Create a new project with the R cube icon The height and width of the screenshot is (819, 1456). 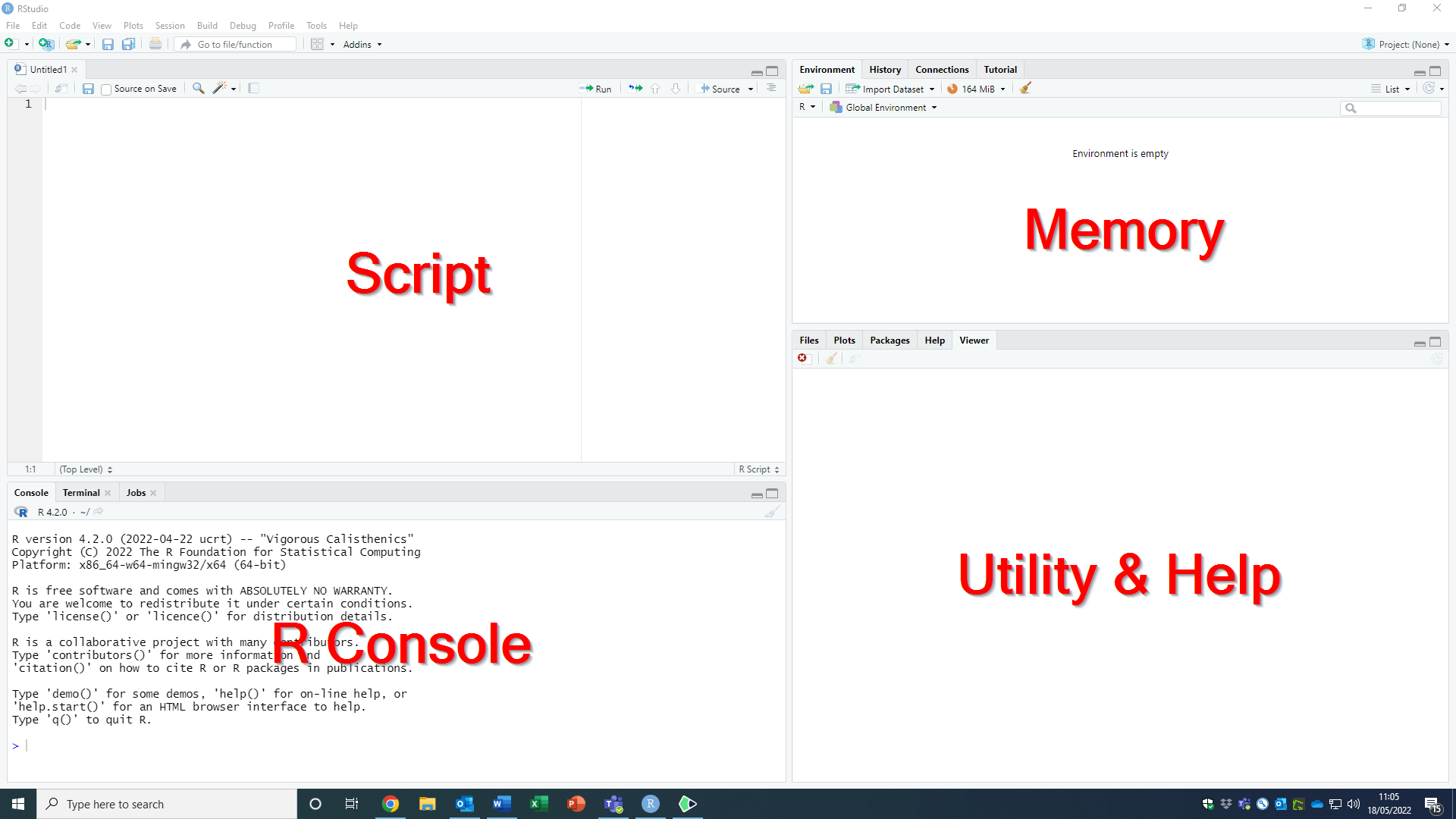46,44
